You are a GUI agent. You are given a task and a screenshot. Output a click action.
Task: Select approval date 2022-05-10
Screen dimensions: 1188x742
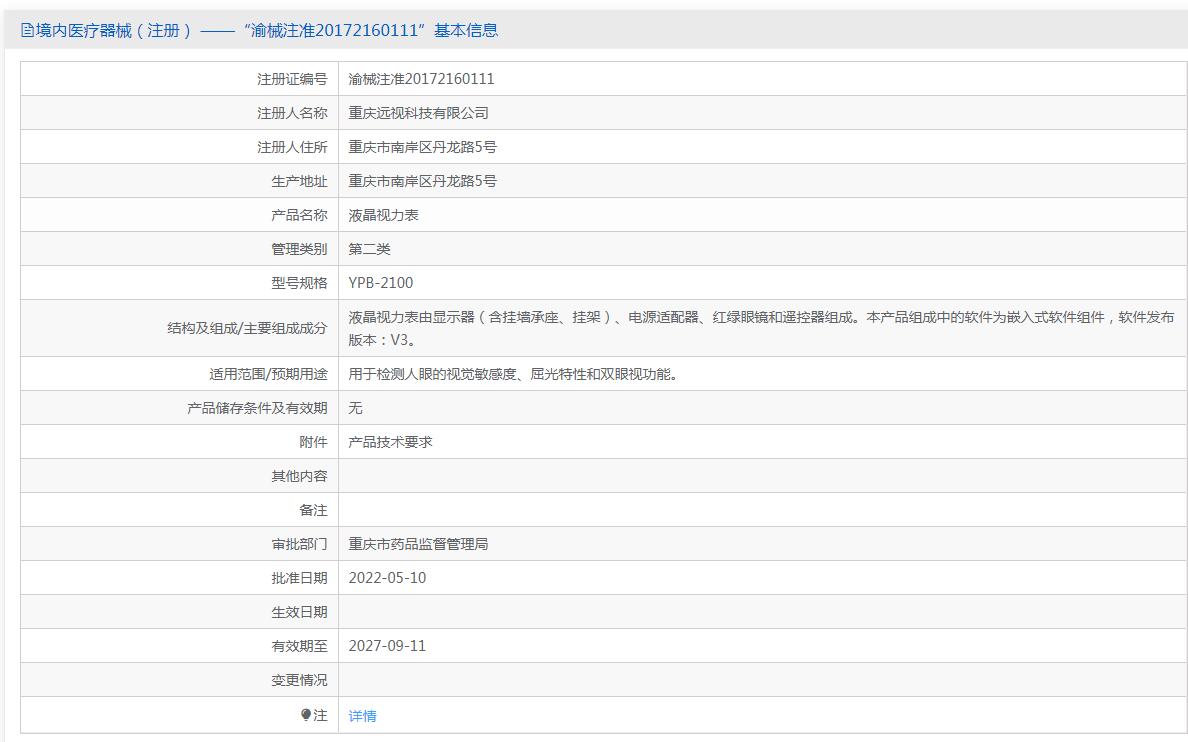tap(387, 578)
